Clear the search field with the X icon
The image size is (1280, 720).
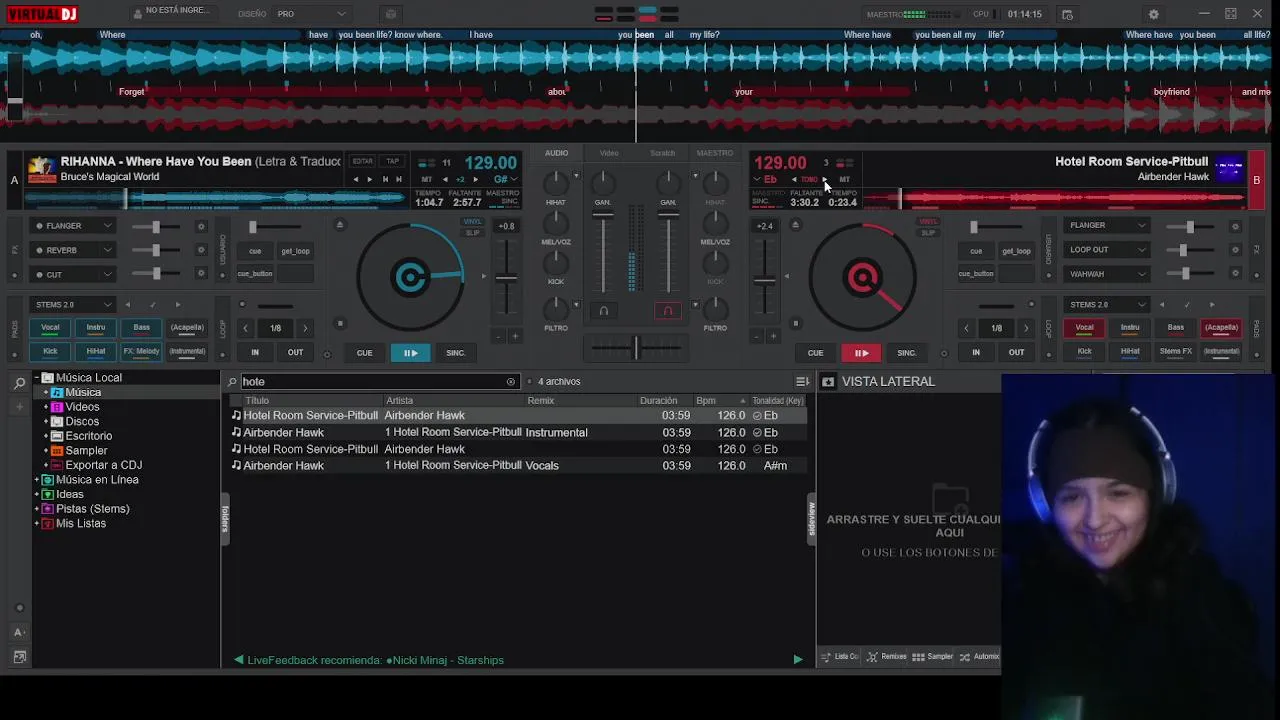point(510,381)
